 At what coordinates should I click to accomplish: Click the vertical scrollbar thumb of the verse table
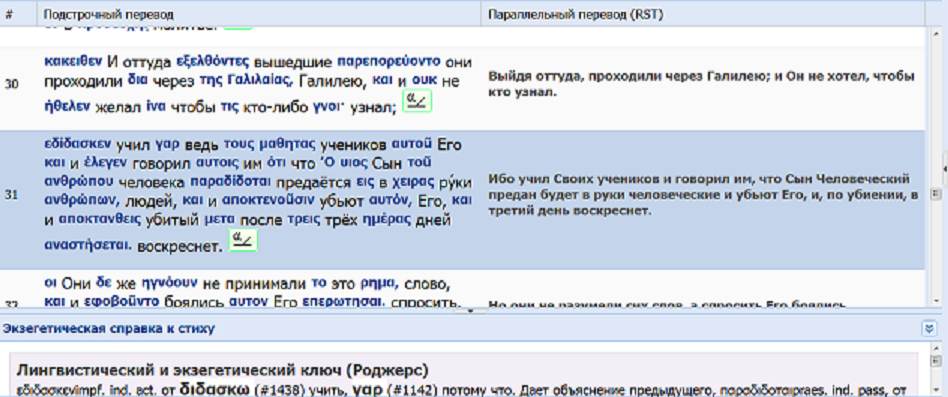point(935,193)
